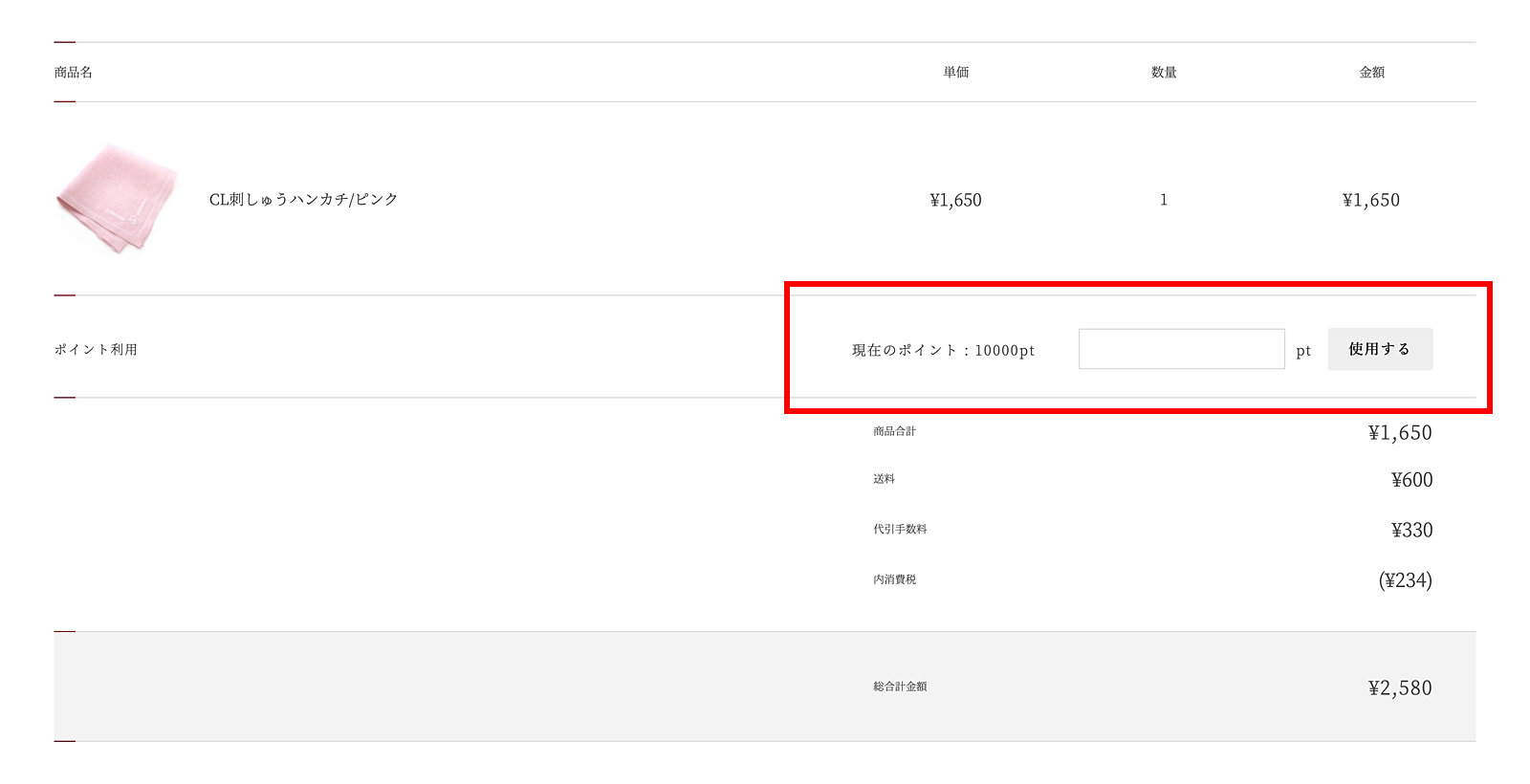The height and width of the screenshot is (784, 1530).
Task: Click the 使用する points button
Action: [1380, 349]
